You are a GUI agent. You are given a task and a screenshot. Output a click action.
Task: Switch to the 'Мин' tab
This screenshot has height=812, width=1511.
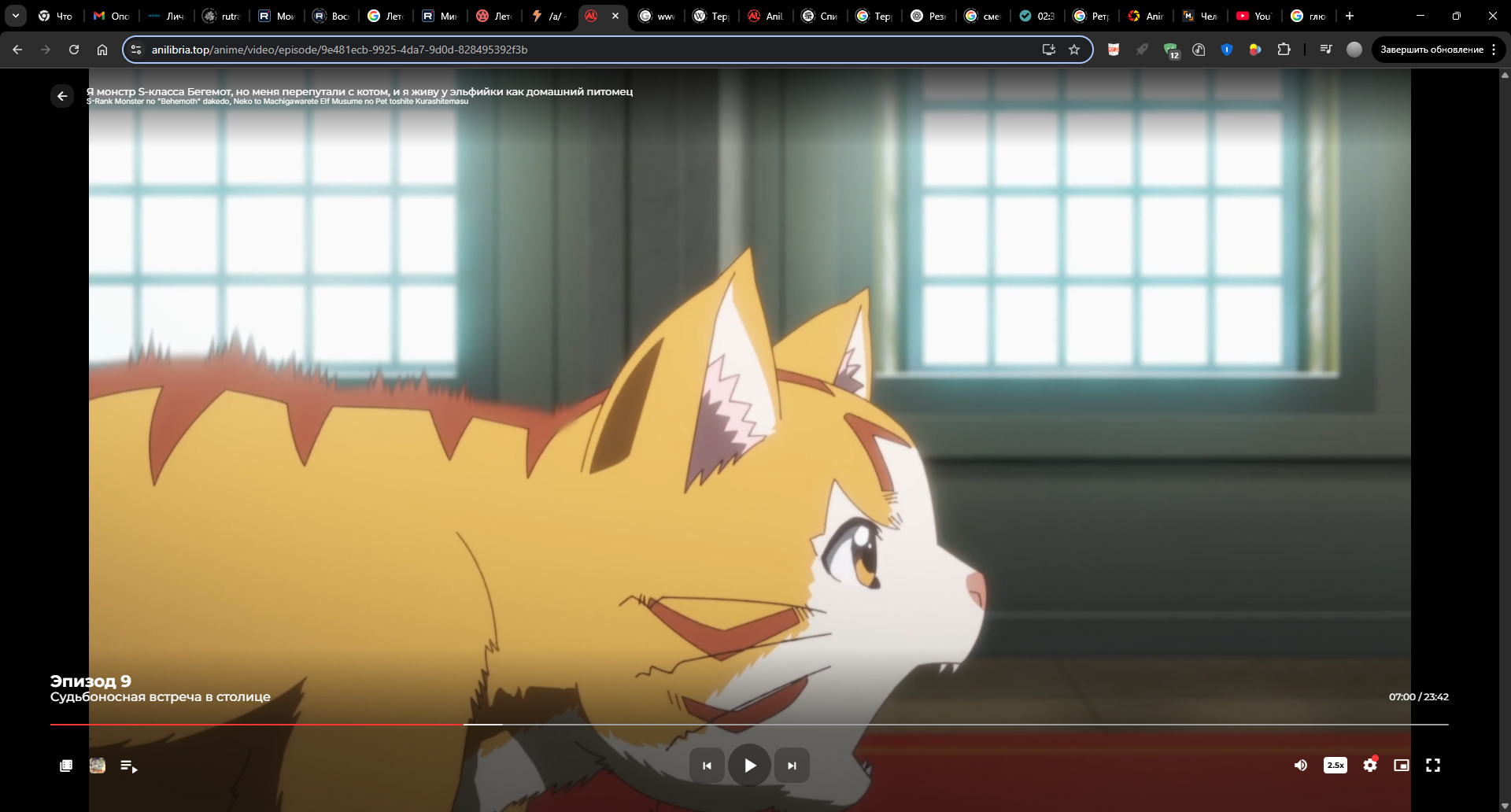tap(440, 16)
